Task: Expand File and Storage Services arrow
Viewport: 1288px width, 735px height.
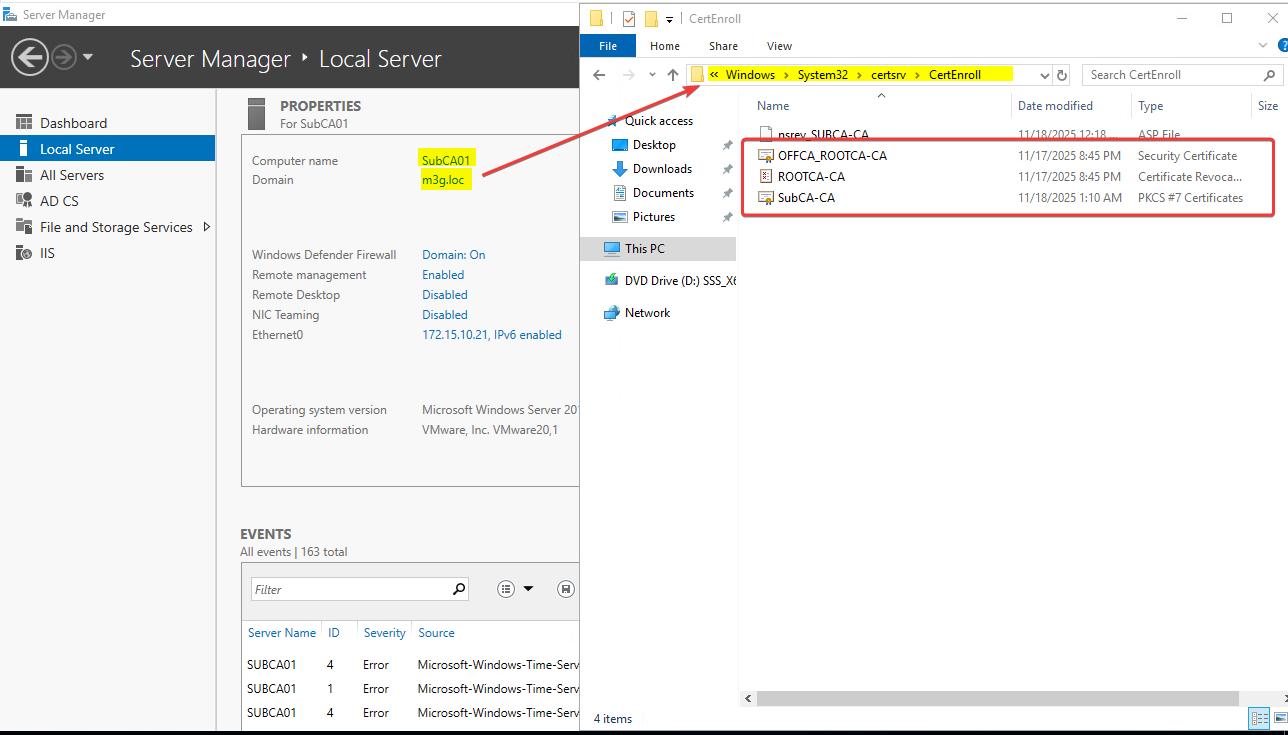Action: point(207,227)
